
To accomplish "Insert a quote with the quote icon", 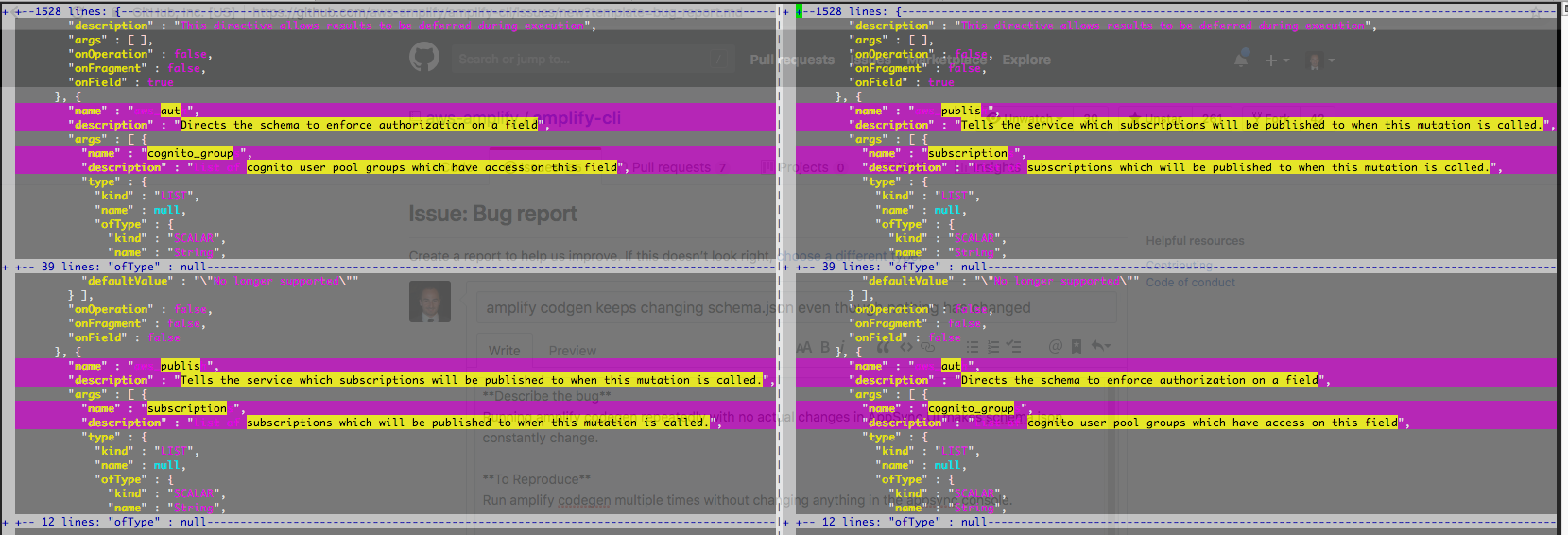I will click(x=884, y=347).
